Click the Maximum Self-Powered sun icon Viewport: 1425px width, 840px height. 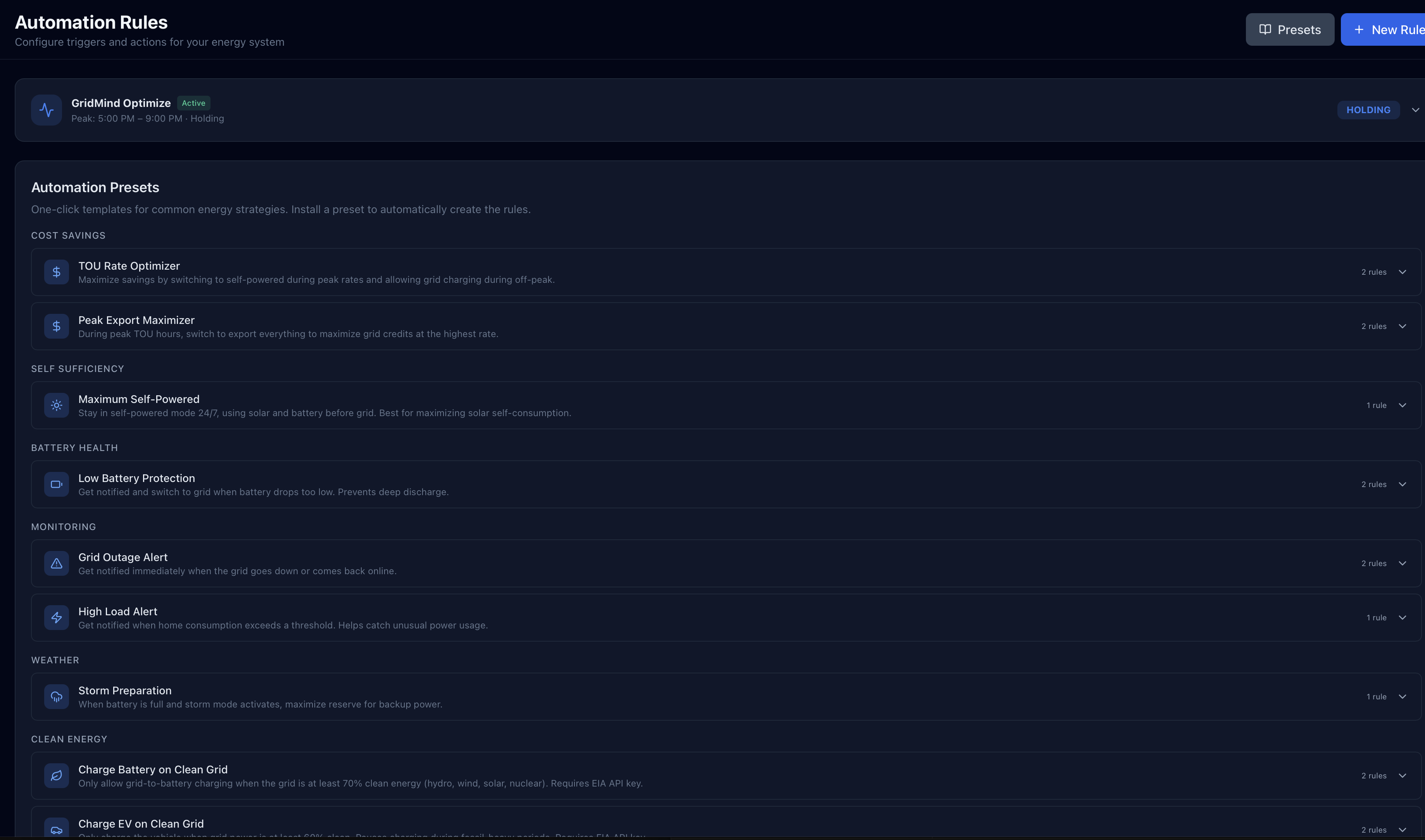point(56,405)
